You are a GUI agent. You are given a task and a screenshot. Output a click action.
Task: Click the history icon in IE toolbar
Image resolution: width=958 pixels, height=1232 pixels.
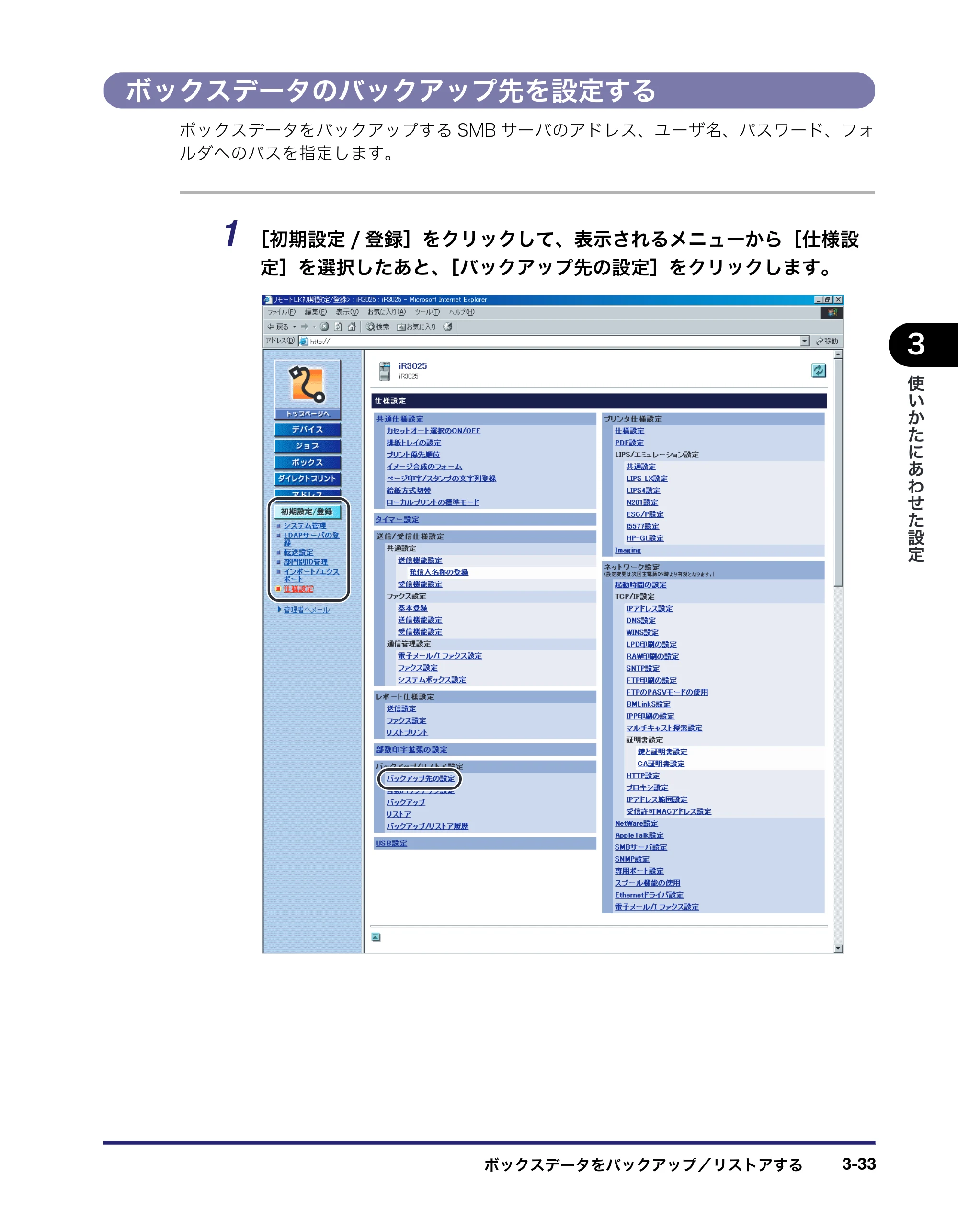[448, 327]
